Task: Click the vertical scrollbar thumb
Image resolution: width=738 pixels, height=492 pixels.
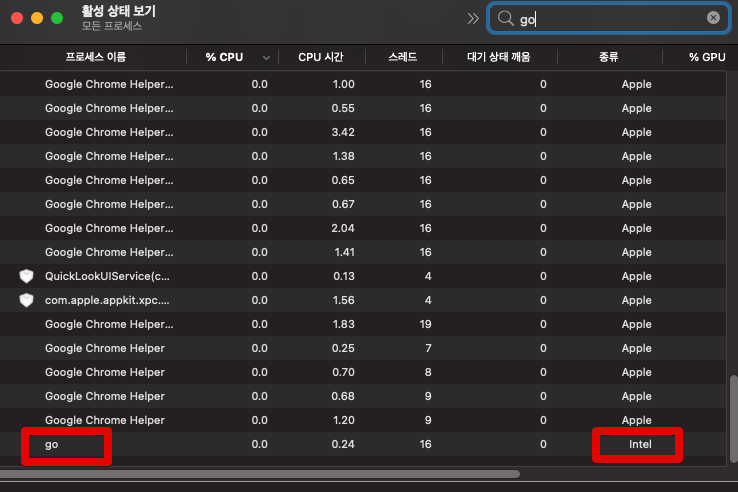Action: pyautogui.click(x=733, y=419)
